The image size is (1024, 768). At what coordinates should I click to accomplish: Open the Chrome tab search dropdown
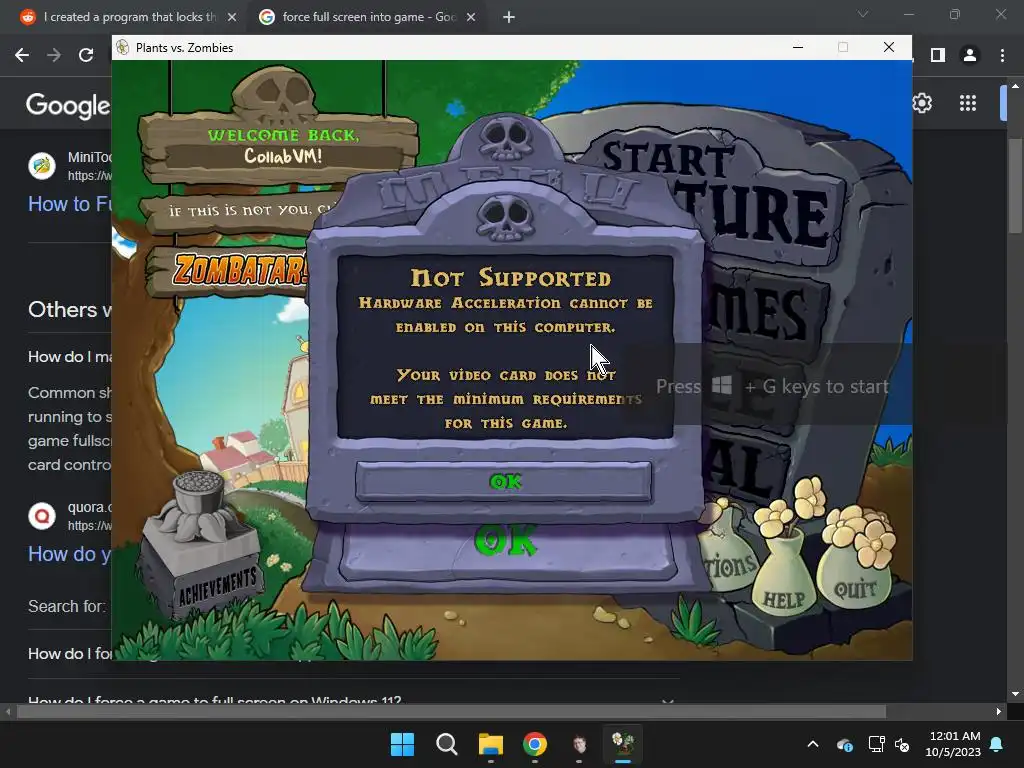point(863,14)
